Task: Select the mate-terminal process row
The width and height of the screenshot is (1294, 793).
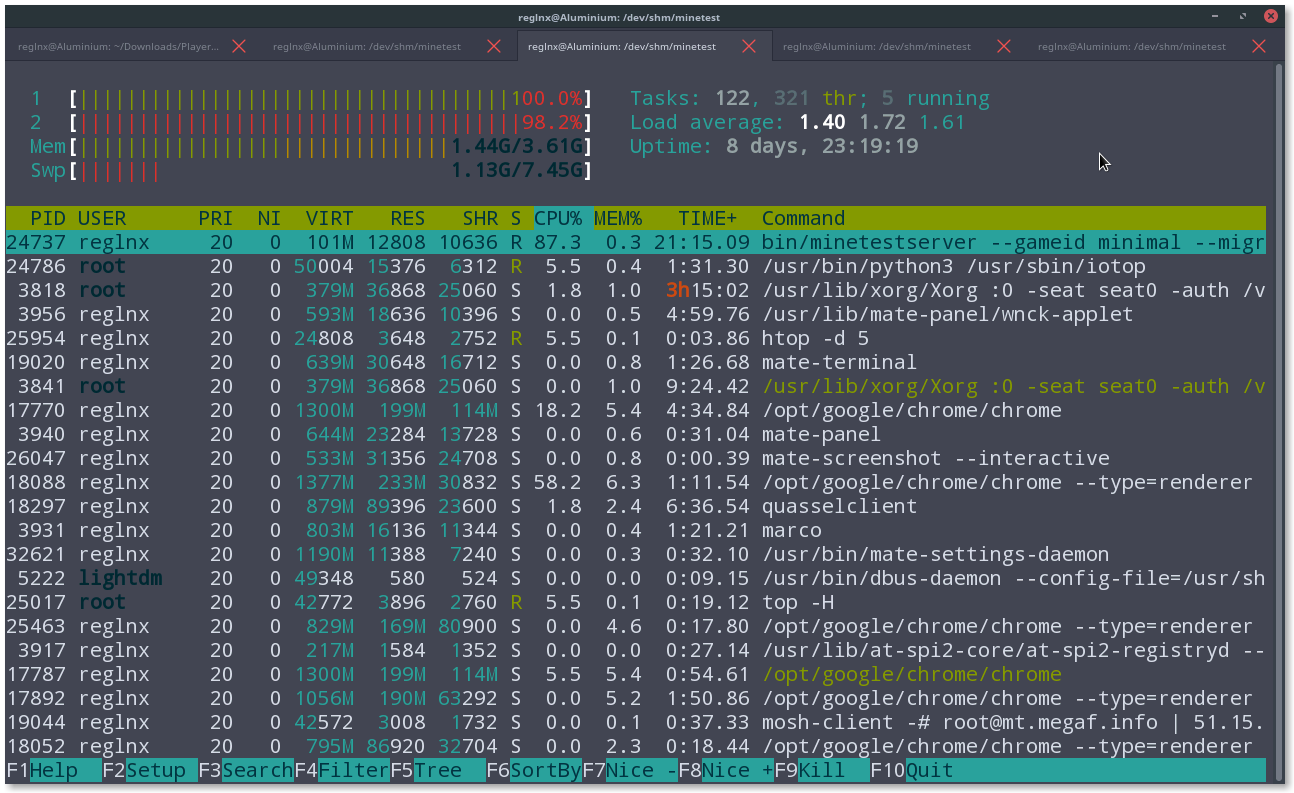Action: pyautogui.click(x=635, y=362)
